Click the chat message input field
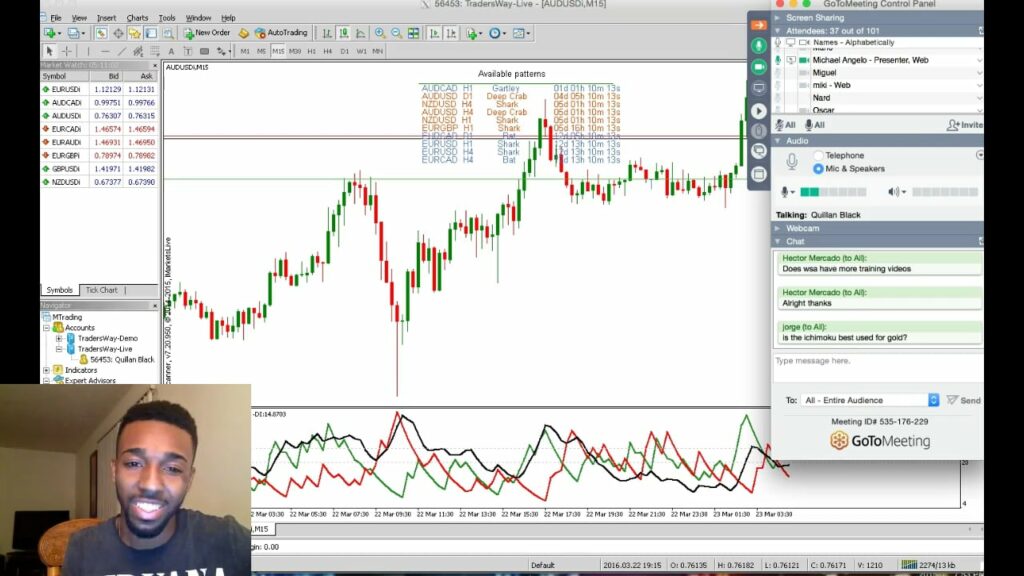 tap(877, 368)
